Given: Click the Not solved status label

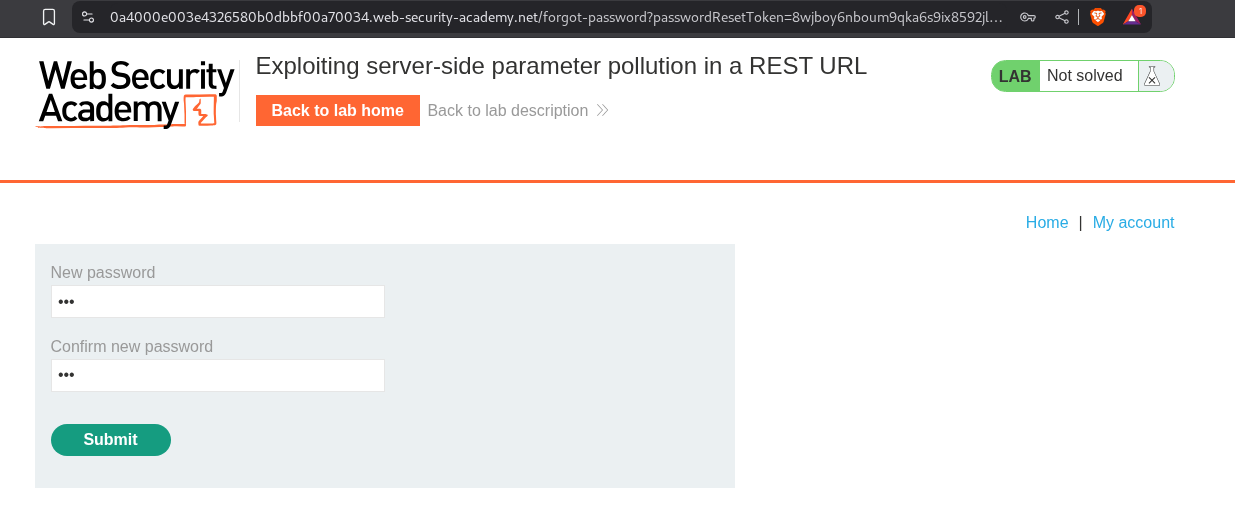Looking at the screenshot, I should point(1085,76).
